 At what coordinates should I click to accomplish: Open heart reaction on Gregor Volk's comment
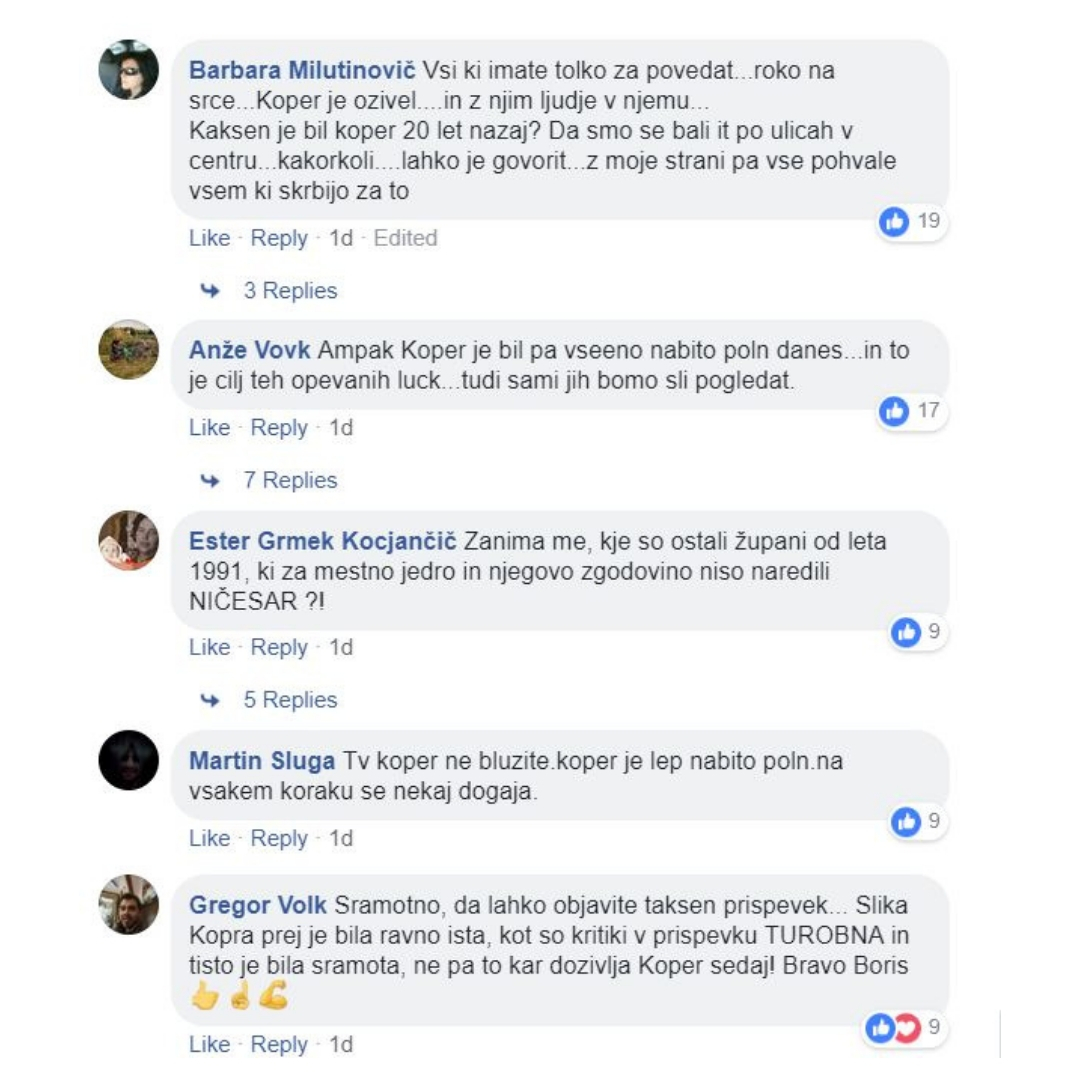pyautogui.click(x=908, y=1028)
